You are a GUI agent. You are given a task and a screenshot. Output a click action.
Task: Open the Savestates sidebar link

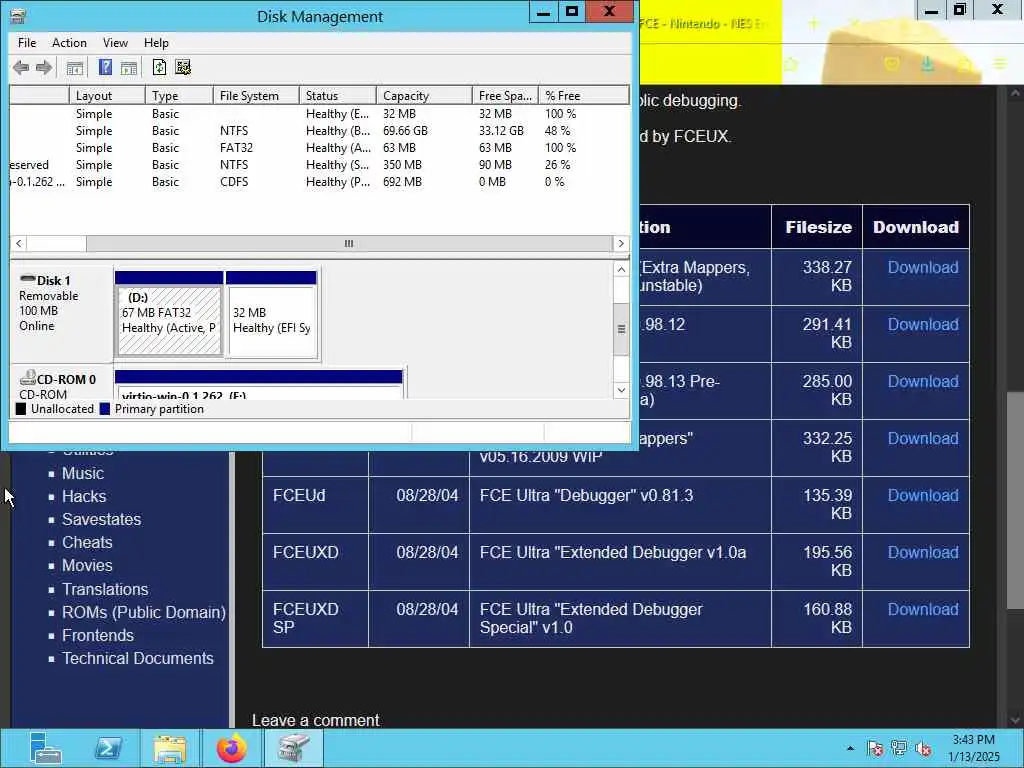coord(101,519)
